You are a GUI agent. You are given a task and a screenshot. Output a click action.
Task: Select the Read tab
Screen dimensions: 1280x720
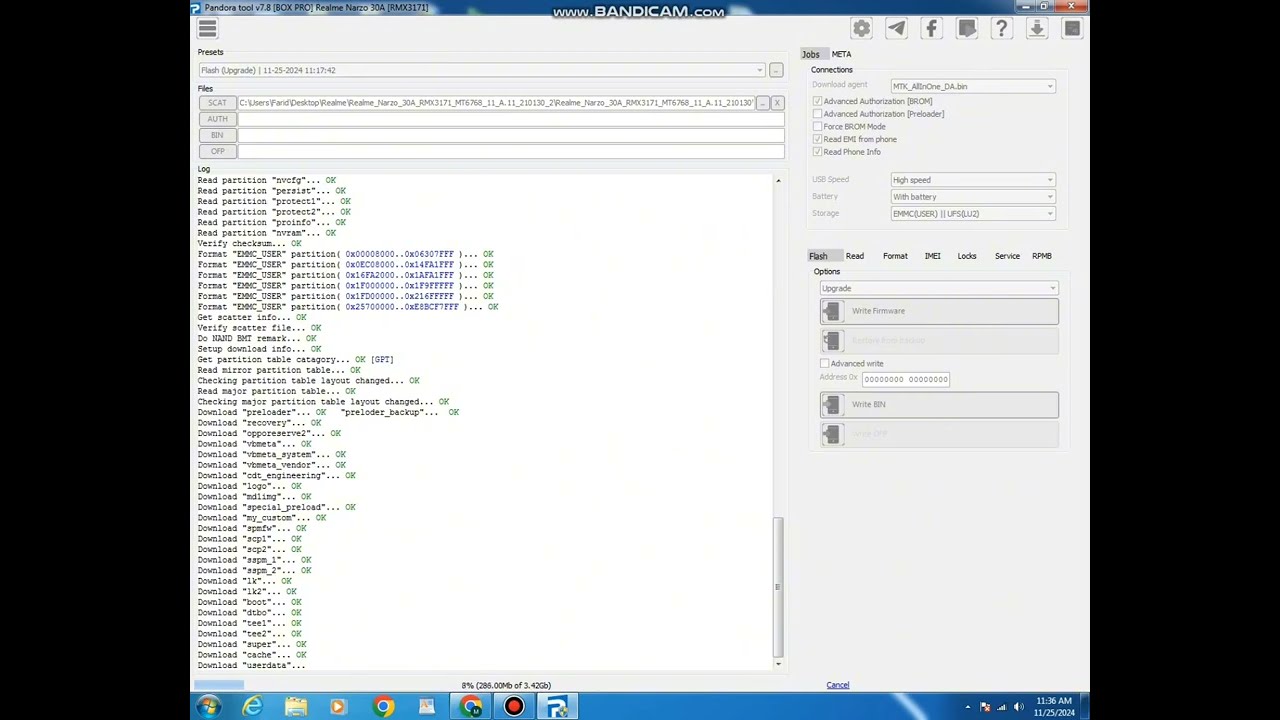pyautogui.click(x=855, y=256)
